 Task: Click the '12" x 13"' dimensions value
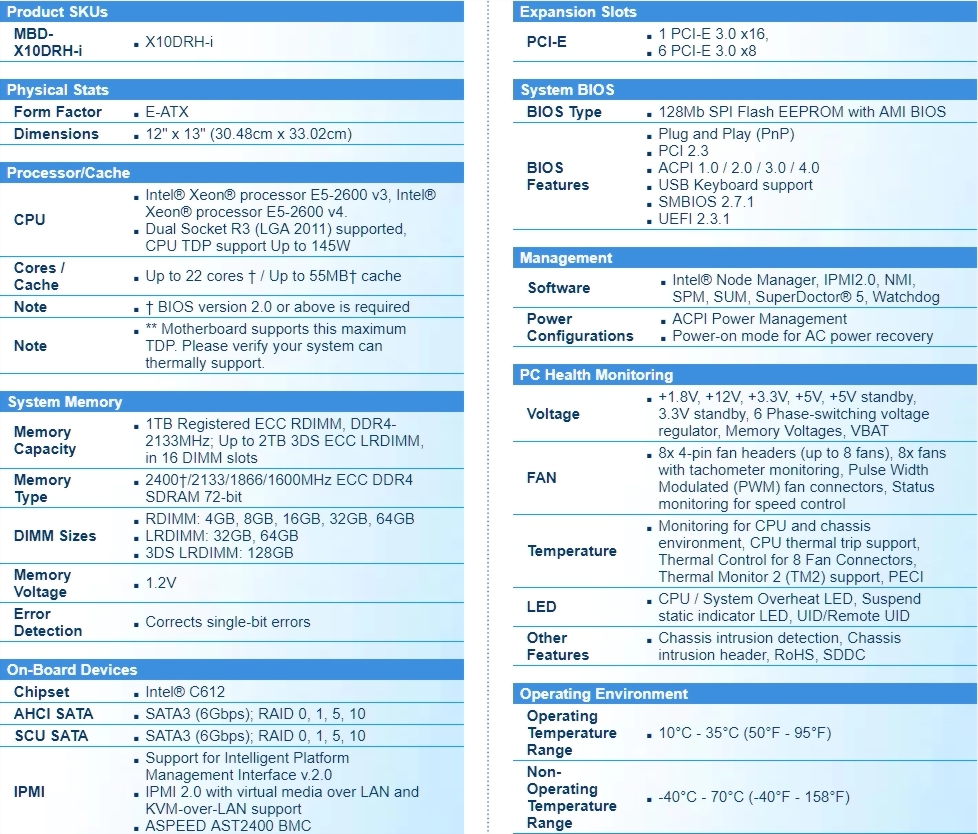(x=175, y=134)
